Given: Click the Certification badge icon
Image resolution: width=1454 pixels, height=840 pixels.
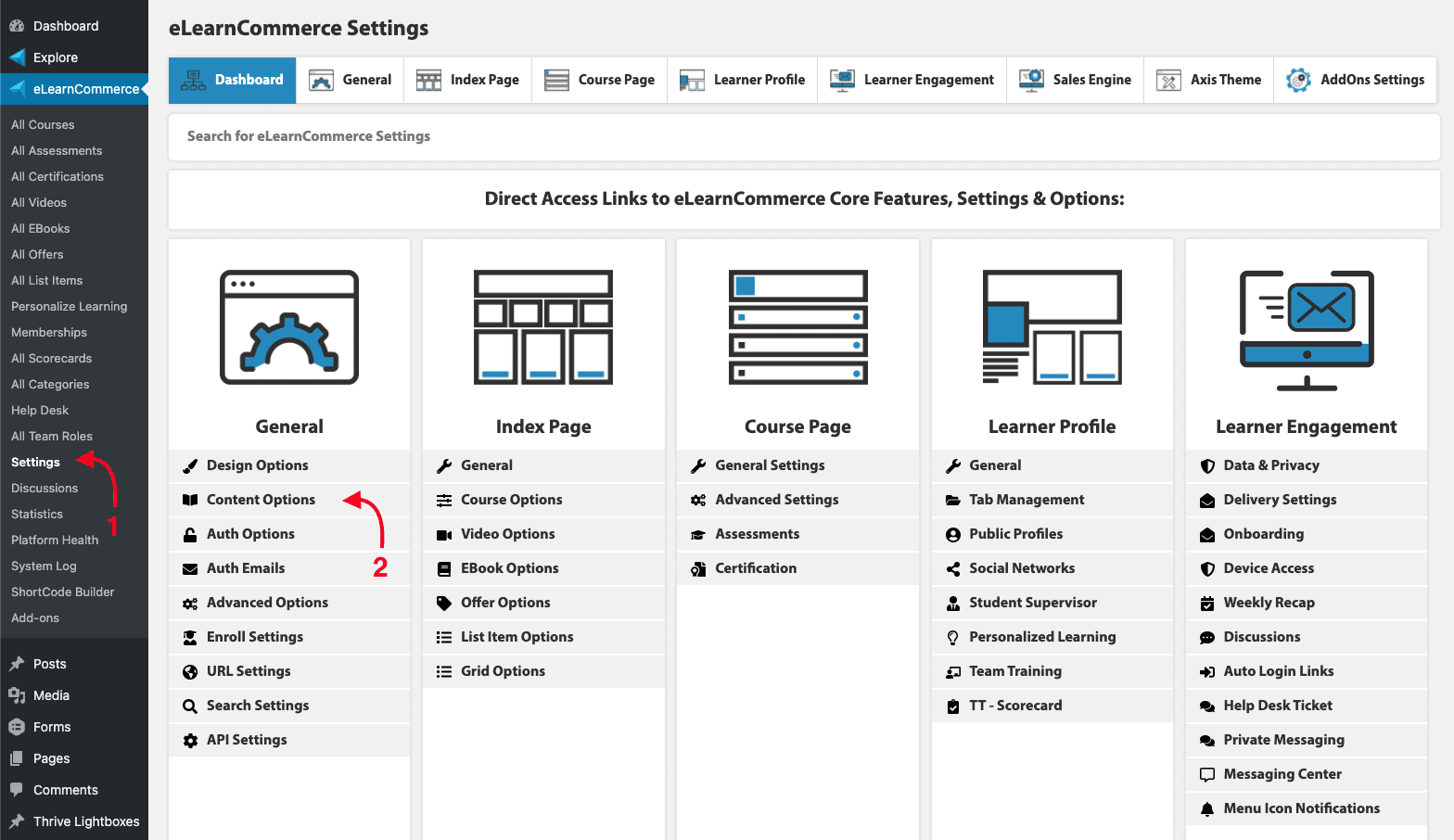Looking at the screenshot, I should tap(698, 569).
